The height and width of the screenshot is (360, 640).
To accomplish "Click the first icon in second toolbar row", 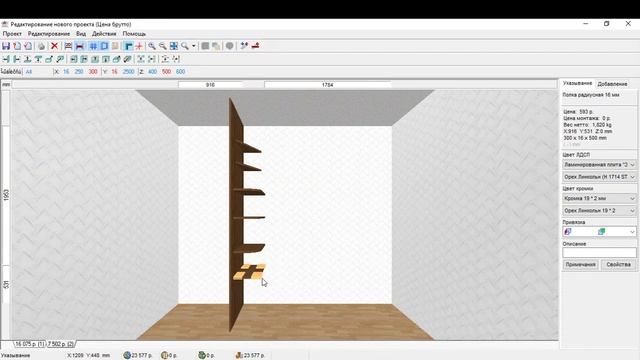I will click(6, 59).
